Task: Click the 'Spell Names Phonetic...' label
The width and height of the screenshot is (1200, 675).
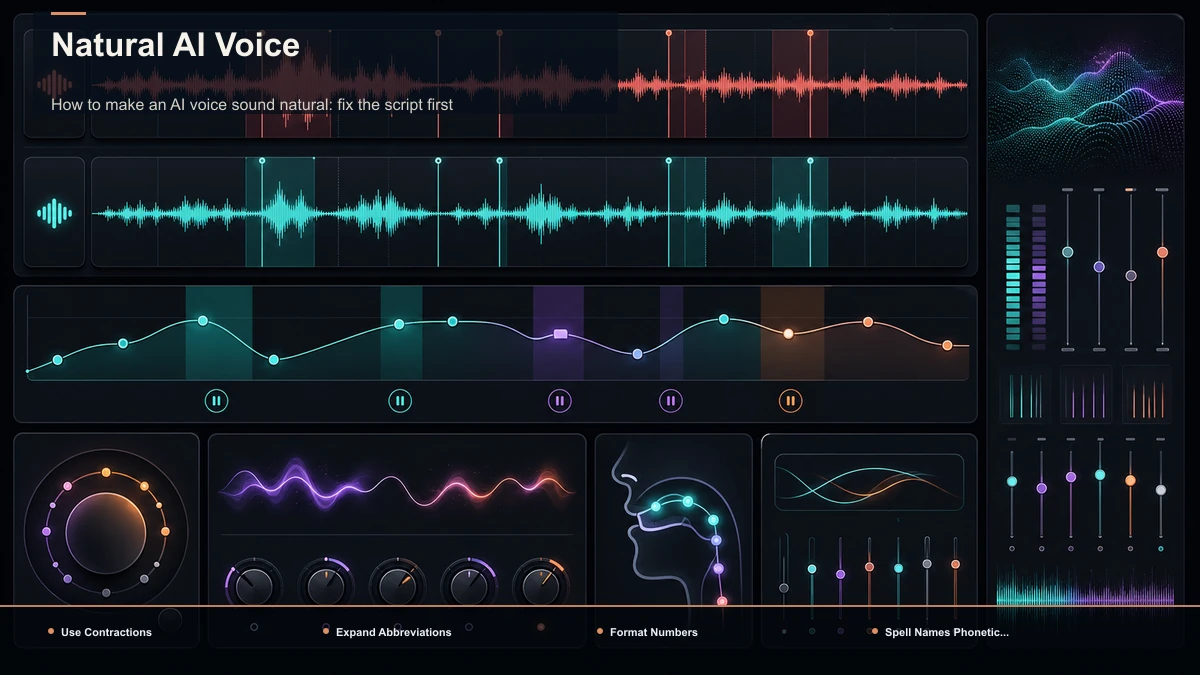Action: [x=947, y=632]
